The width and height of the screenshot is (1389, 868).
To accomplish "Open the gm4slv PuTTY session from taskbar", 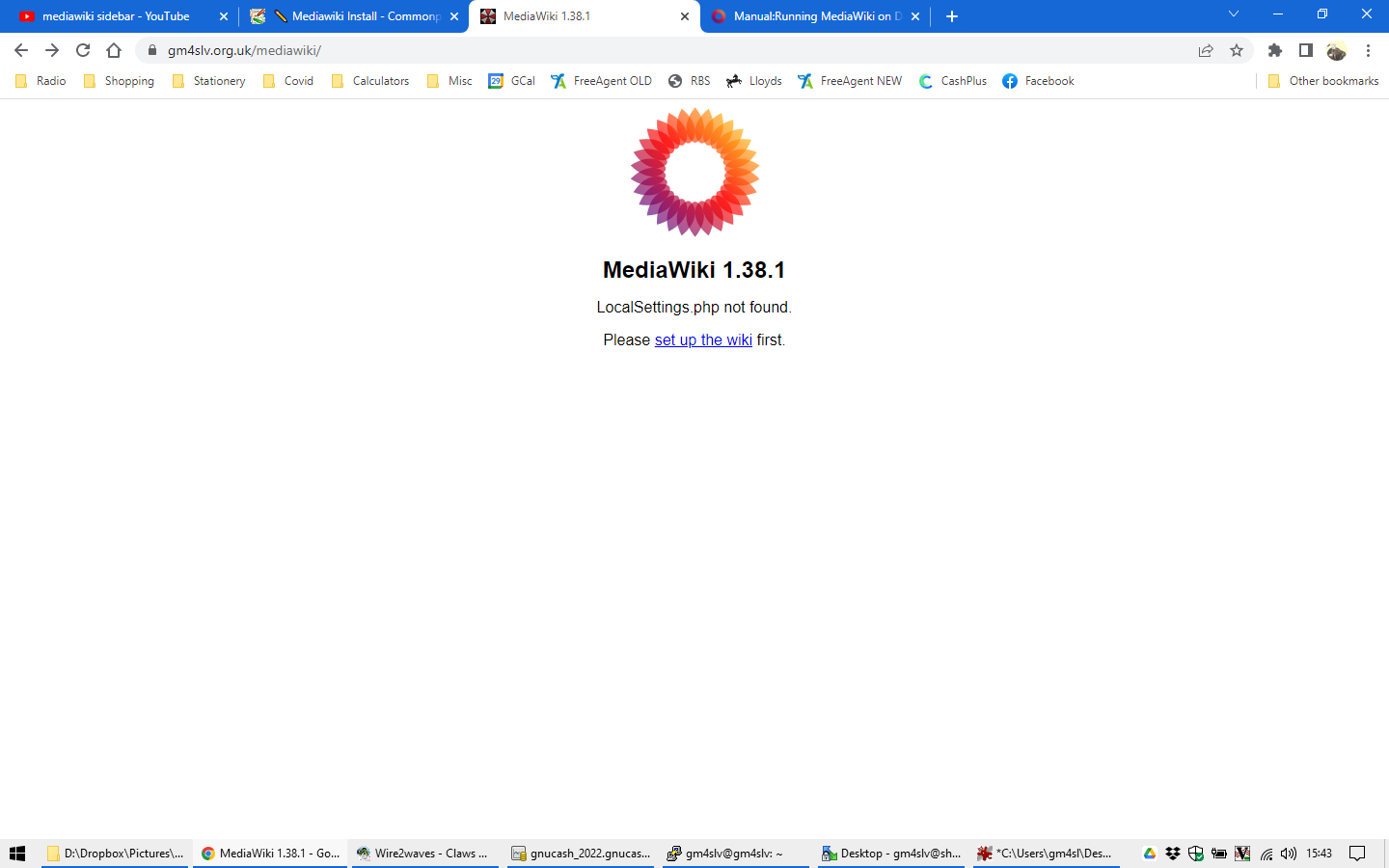I will pos(735,853).
